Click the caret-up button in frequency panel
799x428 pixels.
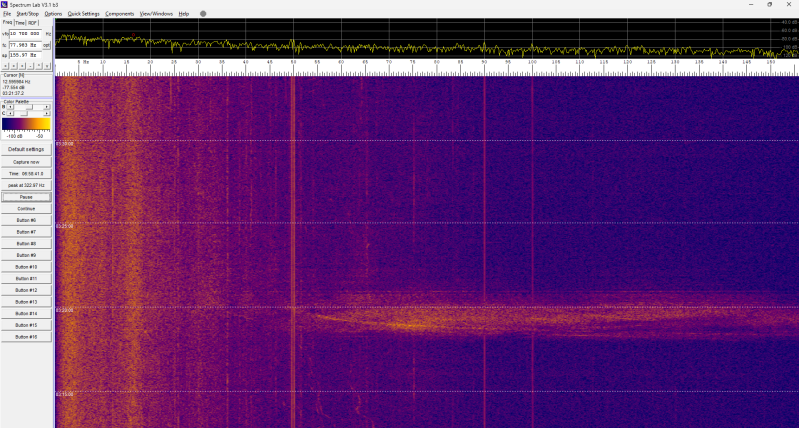39,66
